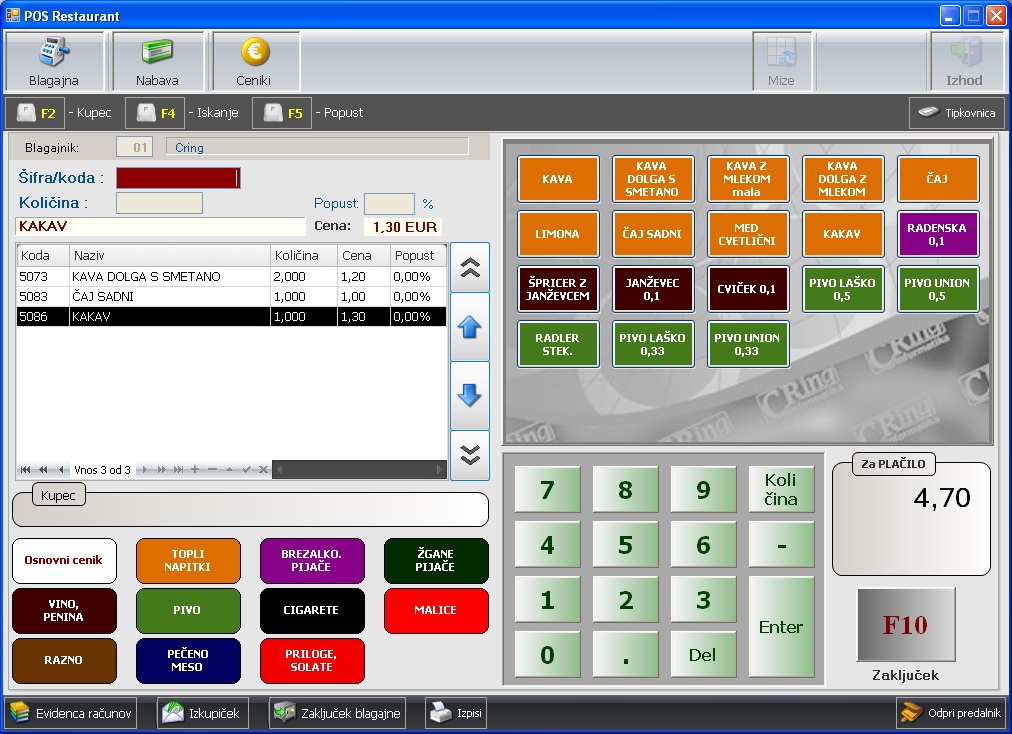Add PIVO LAŠKO 0,5 to order
The width and height of the screenshot is (1012, 734).
point(842,289)
